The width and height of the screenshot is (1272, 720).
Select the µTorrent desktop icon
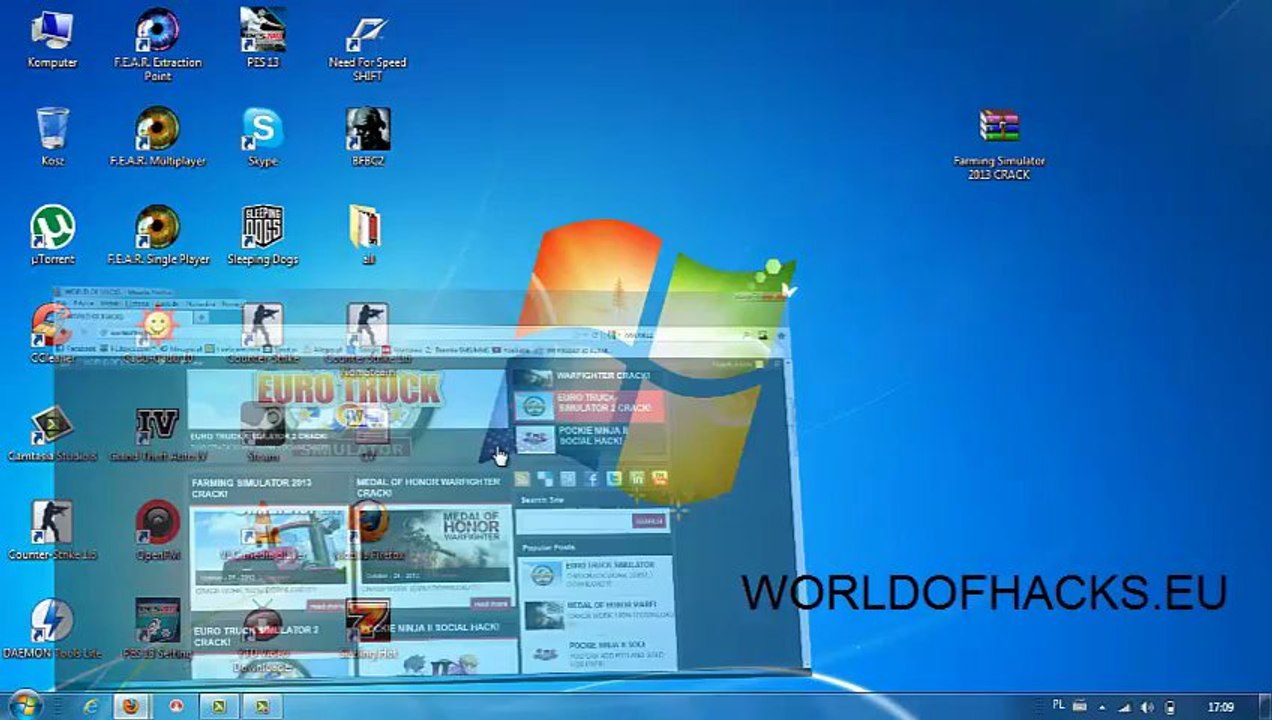click(x=52, y=235)
